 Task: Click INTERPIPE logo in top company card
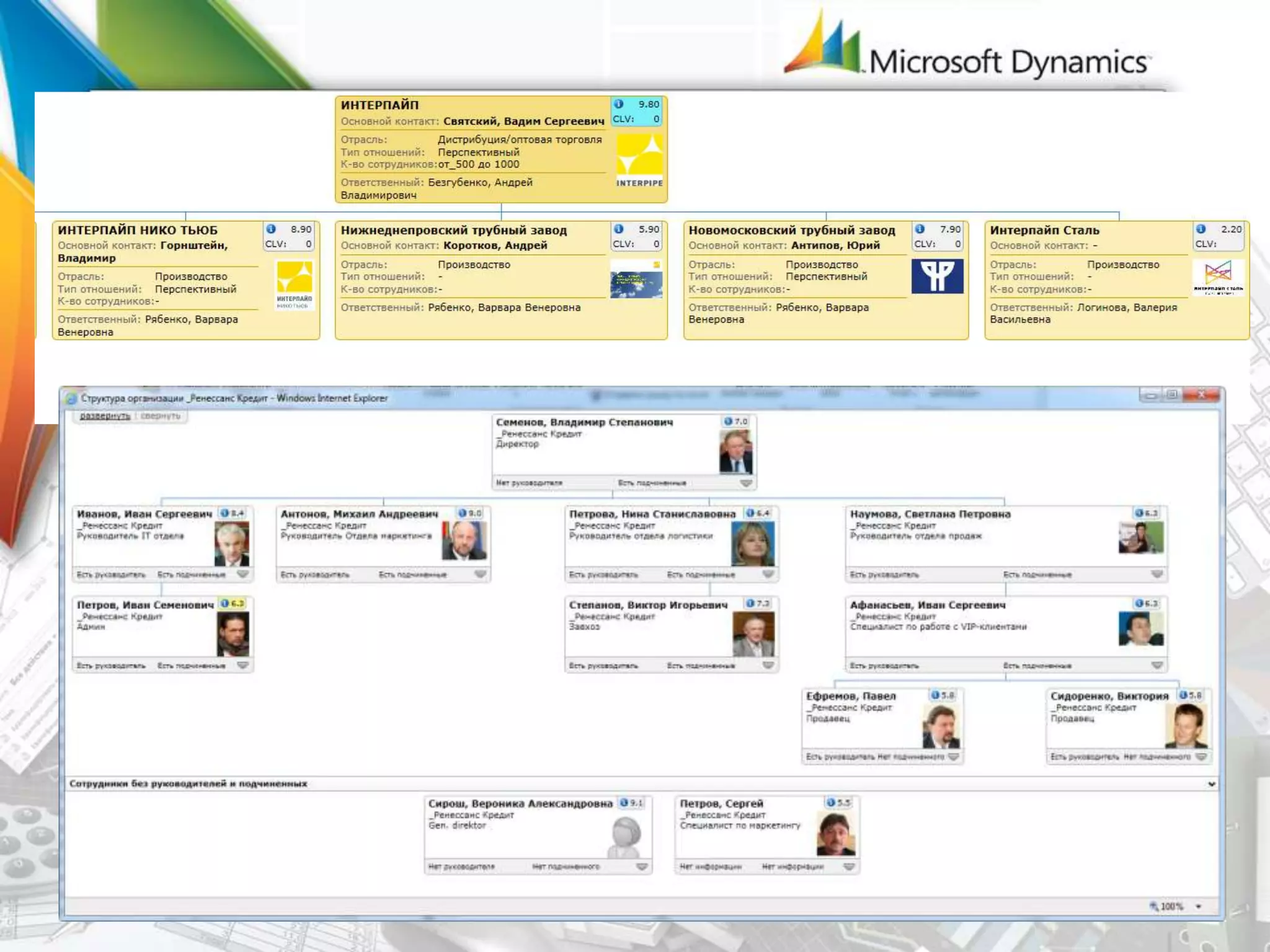[639, 161]
